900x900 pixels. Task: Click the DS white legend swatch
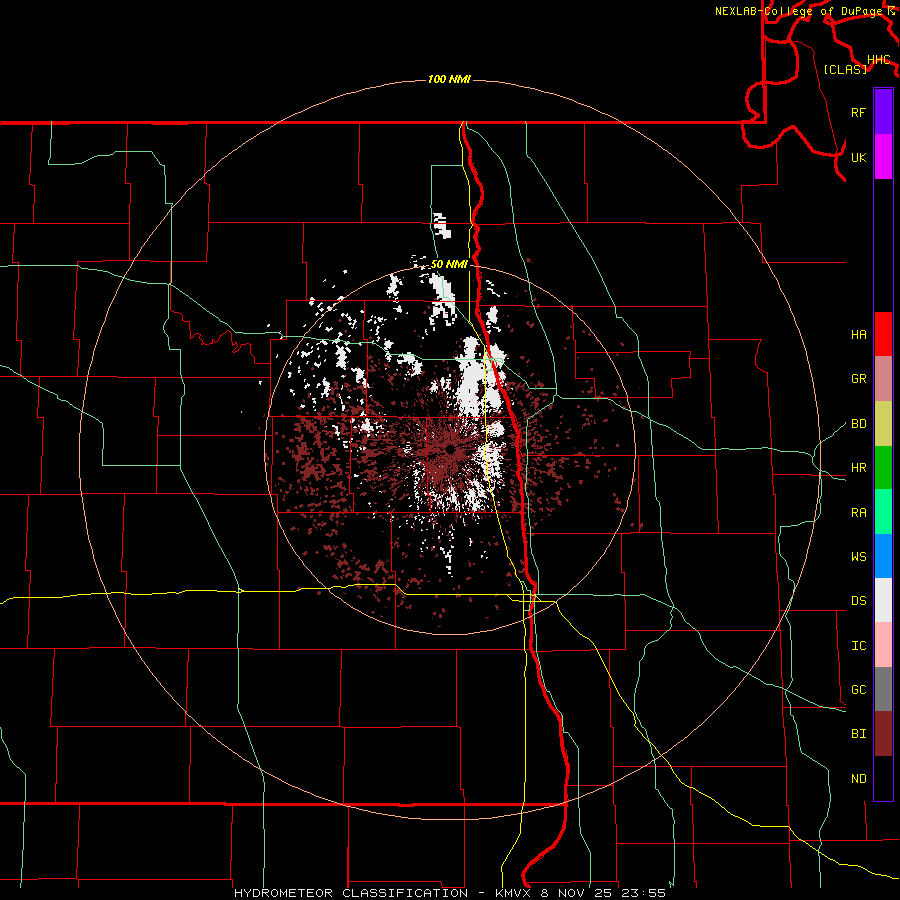tap(883, 600)
